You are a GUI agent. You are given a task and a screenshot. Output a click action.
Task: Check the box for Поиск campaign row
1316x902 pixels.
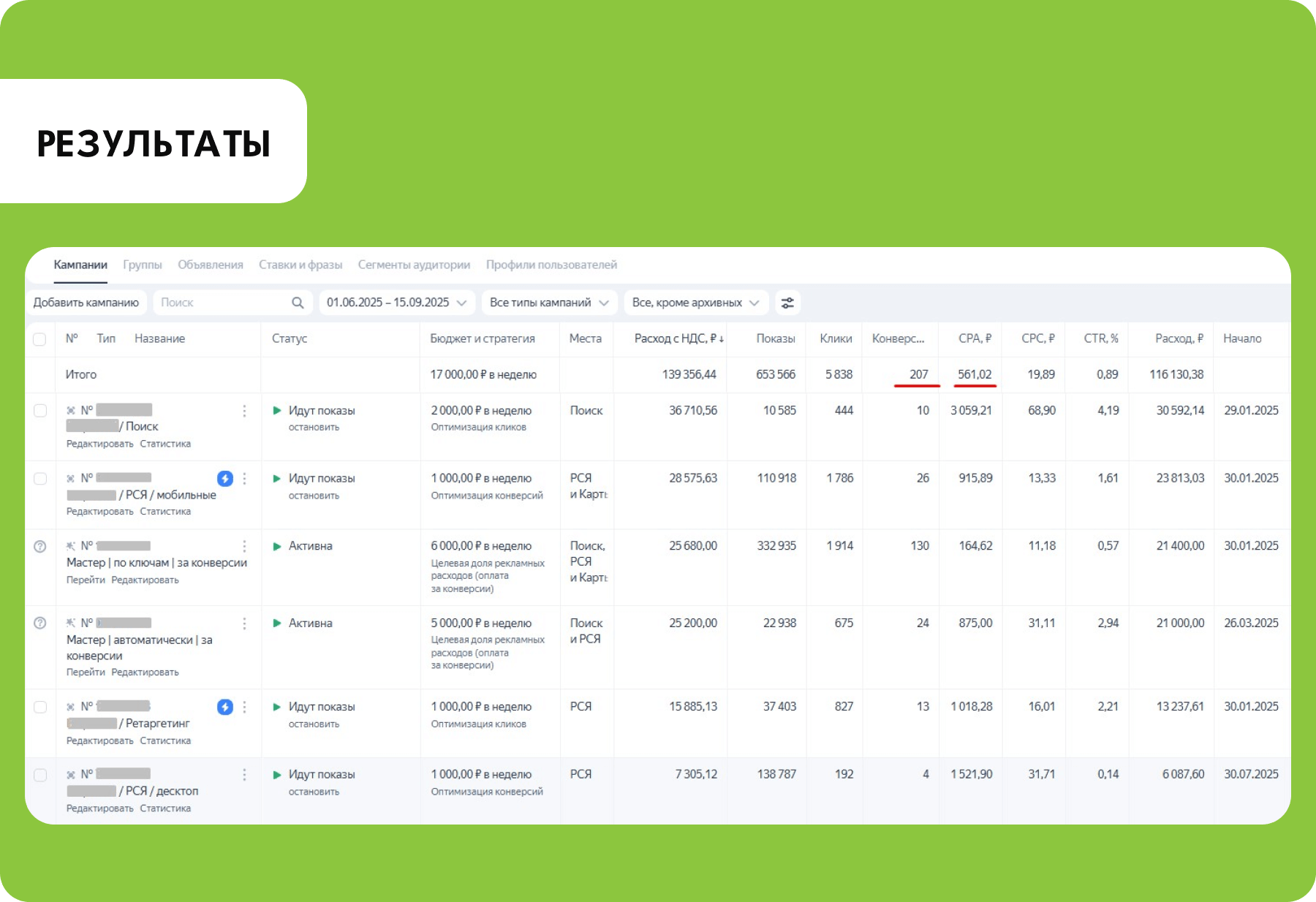[x=40, y=411]
